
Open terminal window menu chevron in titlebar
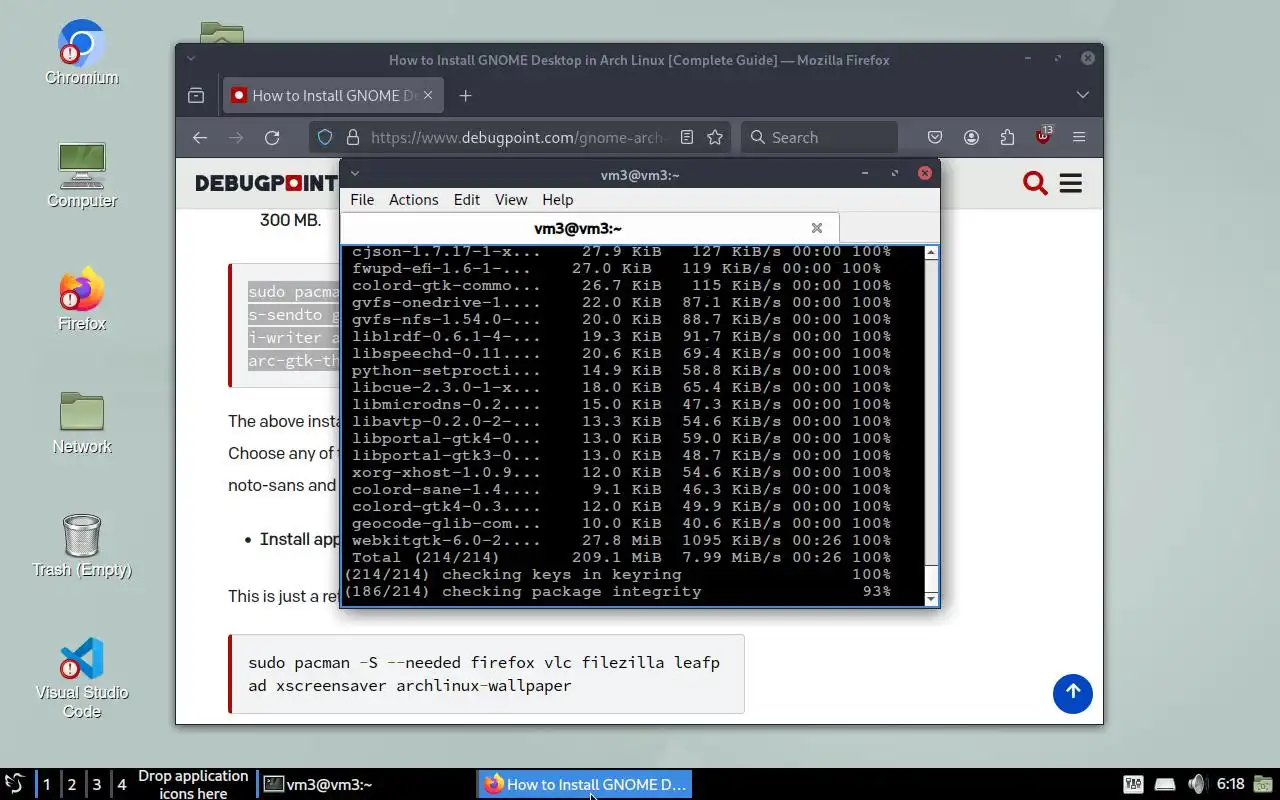point(354,174)
